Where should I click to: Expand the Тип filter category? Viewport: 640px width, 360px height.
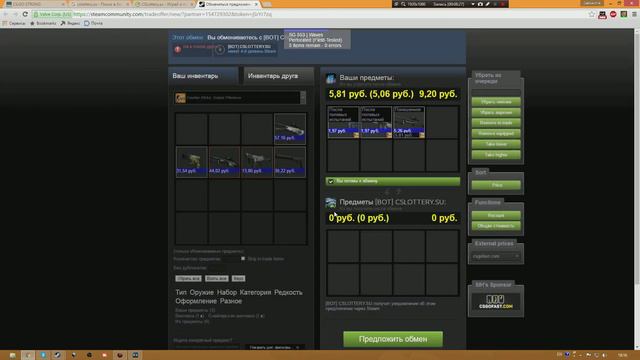(181, 292)
